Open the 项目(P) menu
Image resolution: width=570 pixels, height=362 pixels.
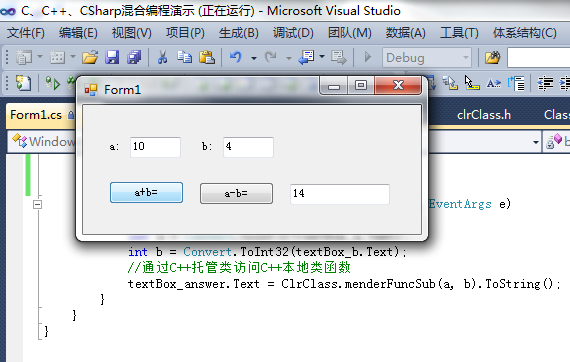[185, 33]
